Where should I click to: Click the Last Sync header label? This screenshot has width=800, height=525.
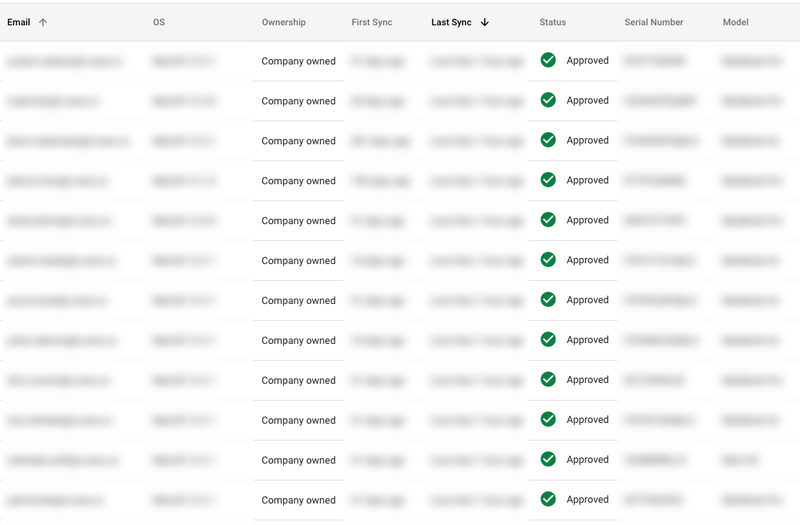click(451, 22)
